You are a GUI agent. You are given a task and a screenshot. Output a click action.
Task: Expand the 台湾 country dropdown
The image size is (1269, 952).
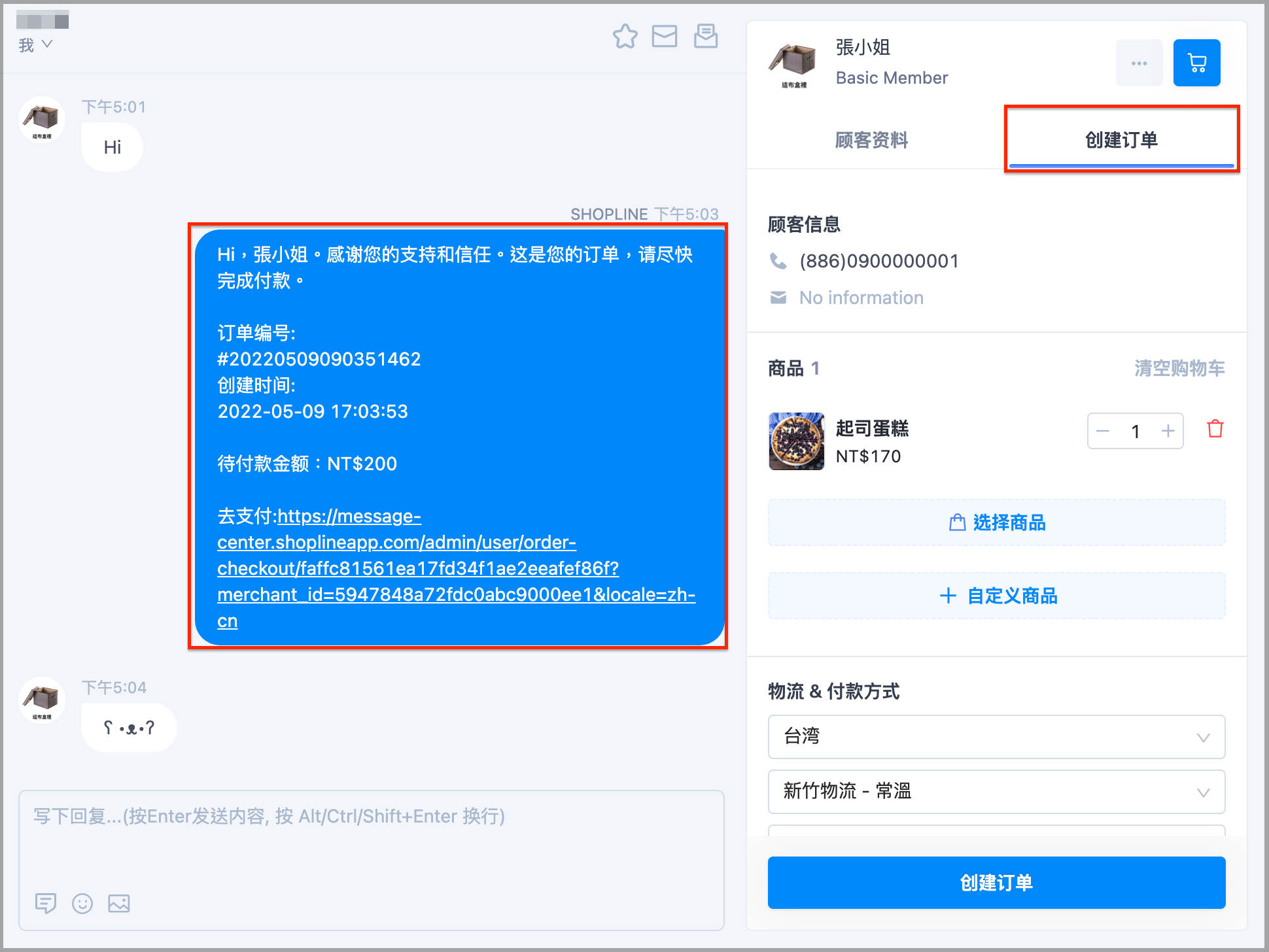996,737
